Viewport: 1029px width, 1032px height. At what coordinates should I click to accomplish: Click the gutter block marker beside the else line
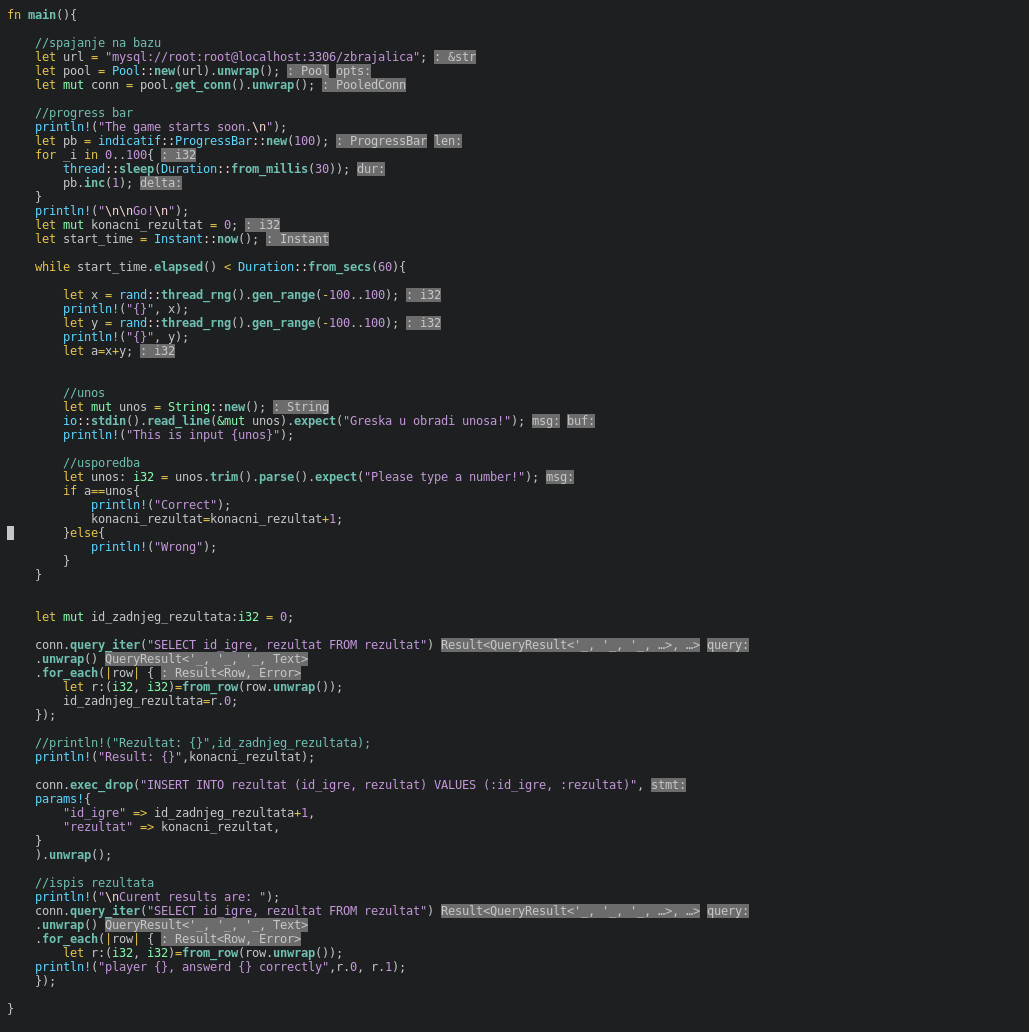[x=11, y=533]
